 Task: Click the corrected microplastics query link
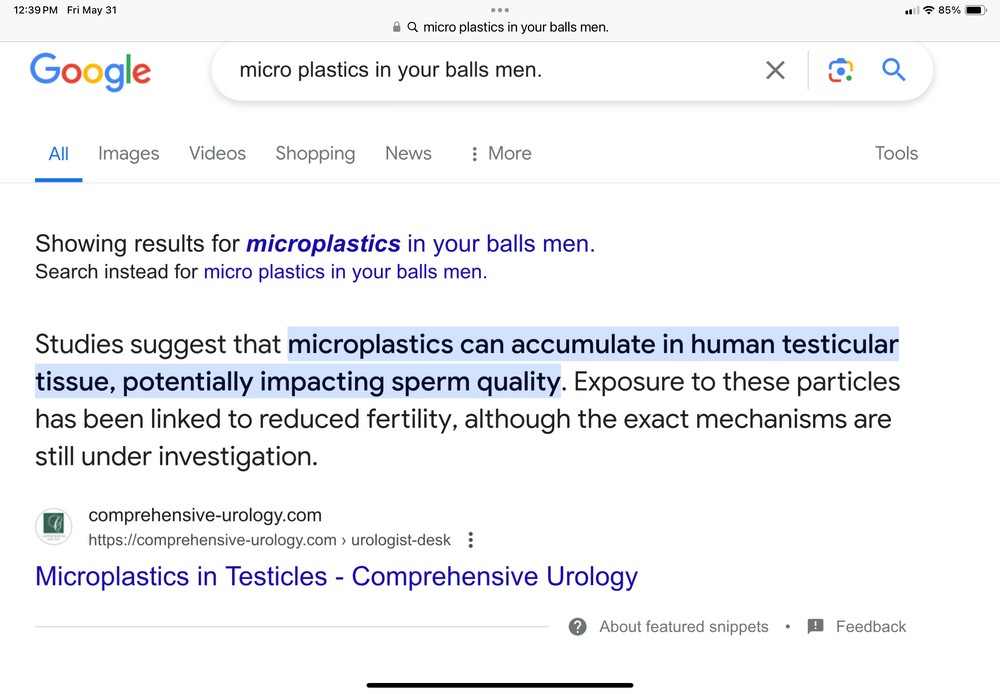tap(420, 244)
